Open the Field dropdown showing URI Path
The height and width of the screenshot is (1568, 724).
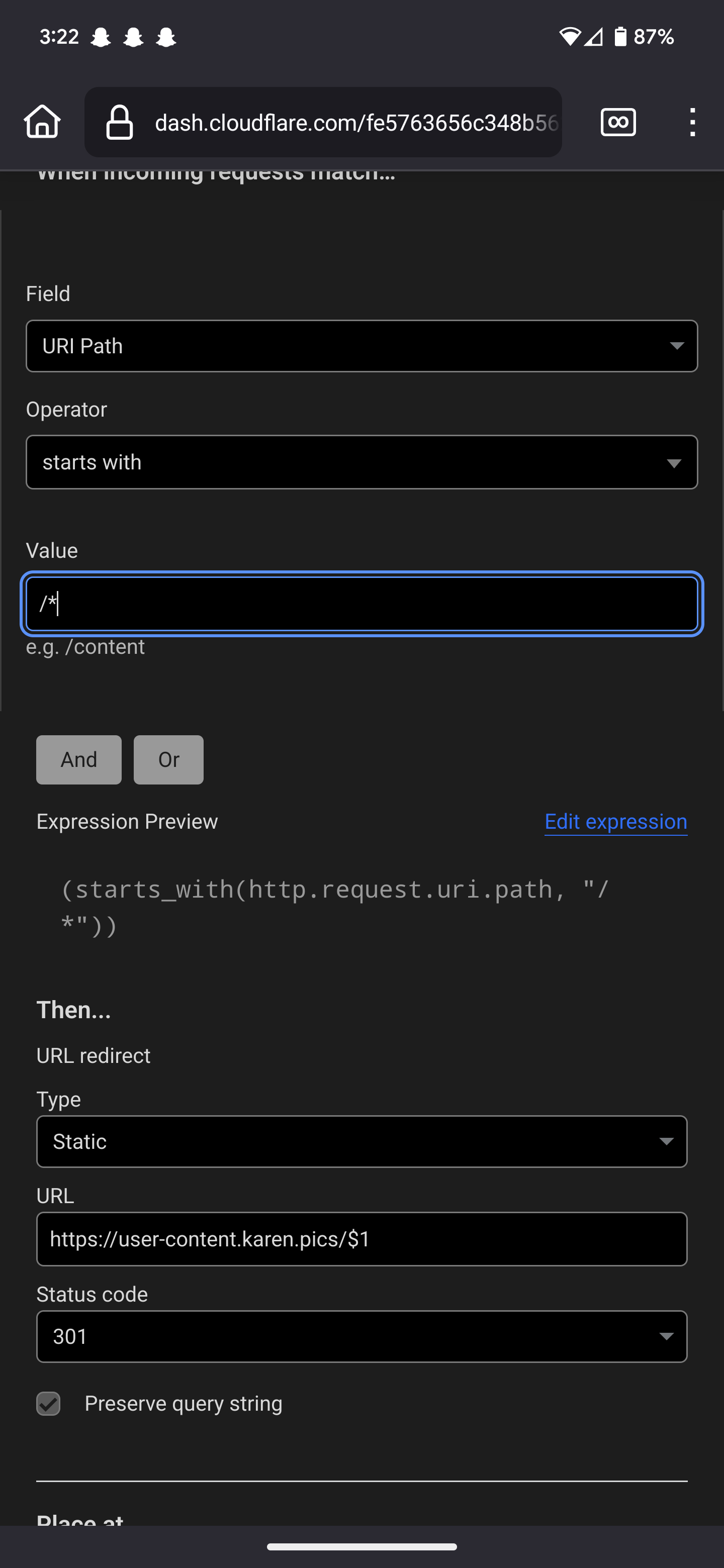tap(361, 346)
